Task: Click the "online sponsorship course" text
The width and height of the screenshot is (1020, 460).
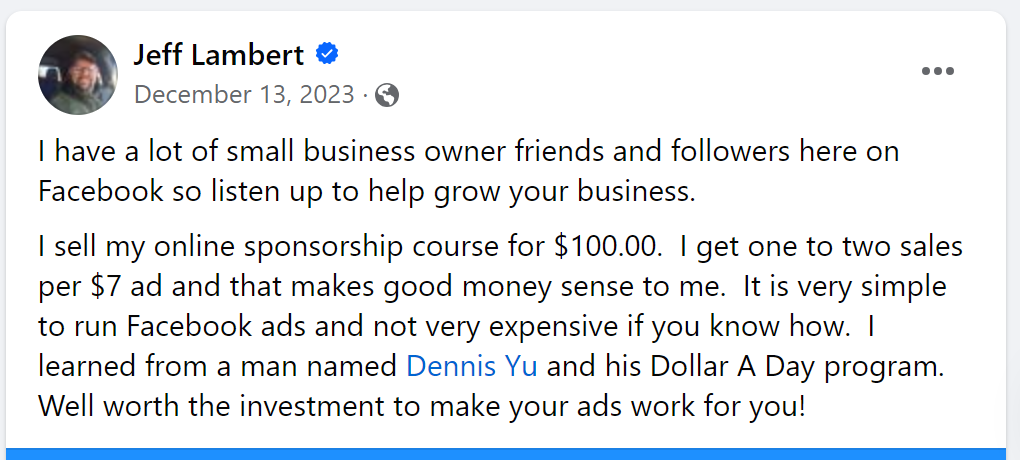Action: 332,245
